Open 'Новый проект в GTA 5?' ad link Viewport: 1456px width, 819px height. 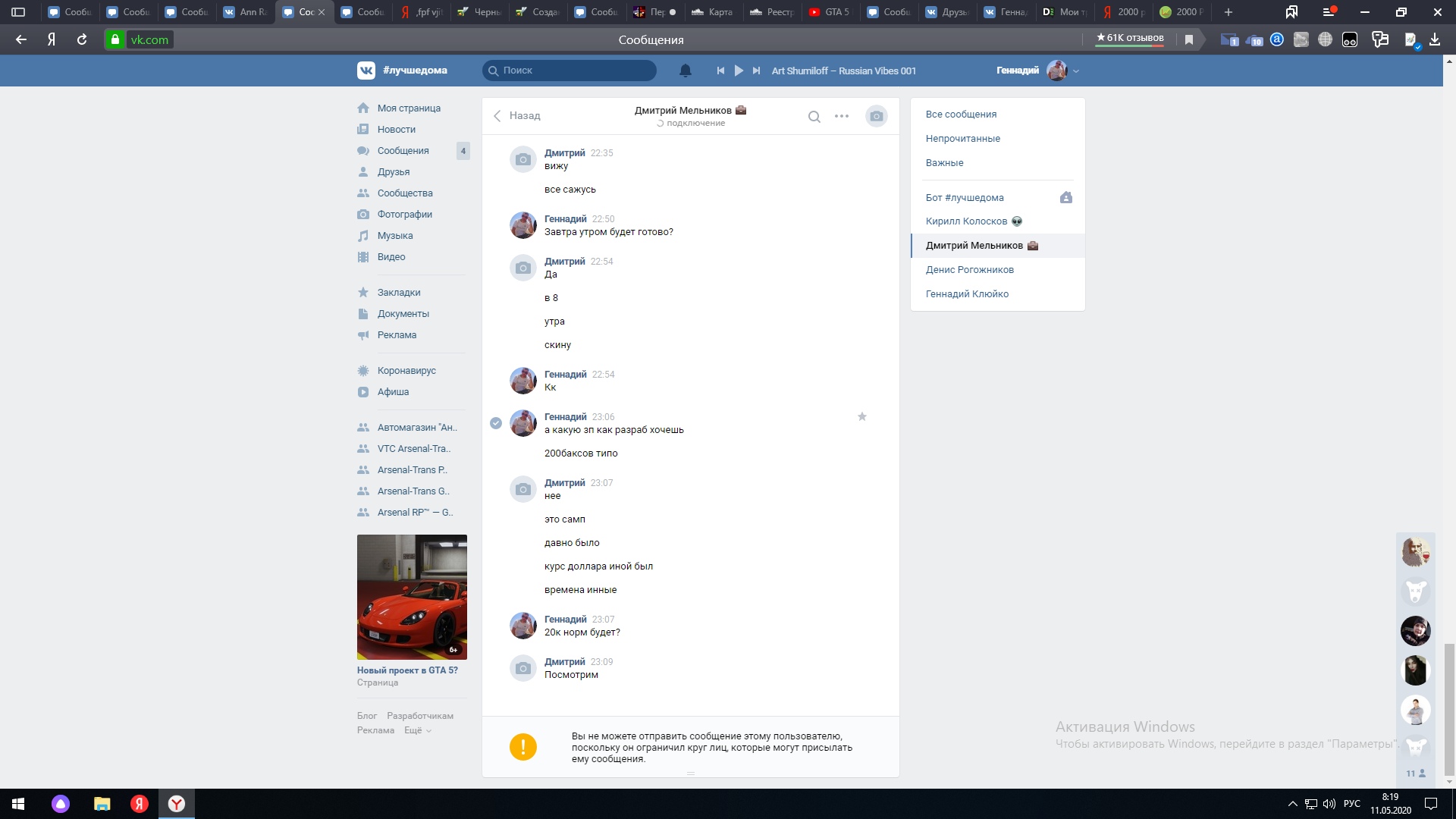point(407,670)
